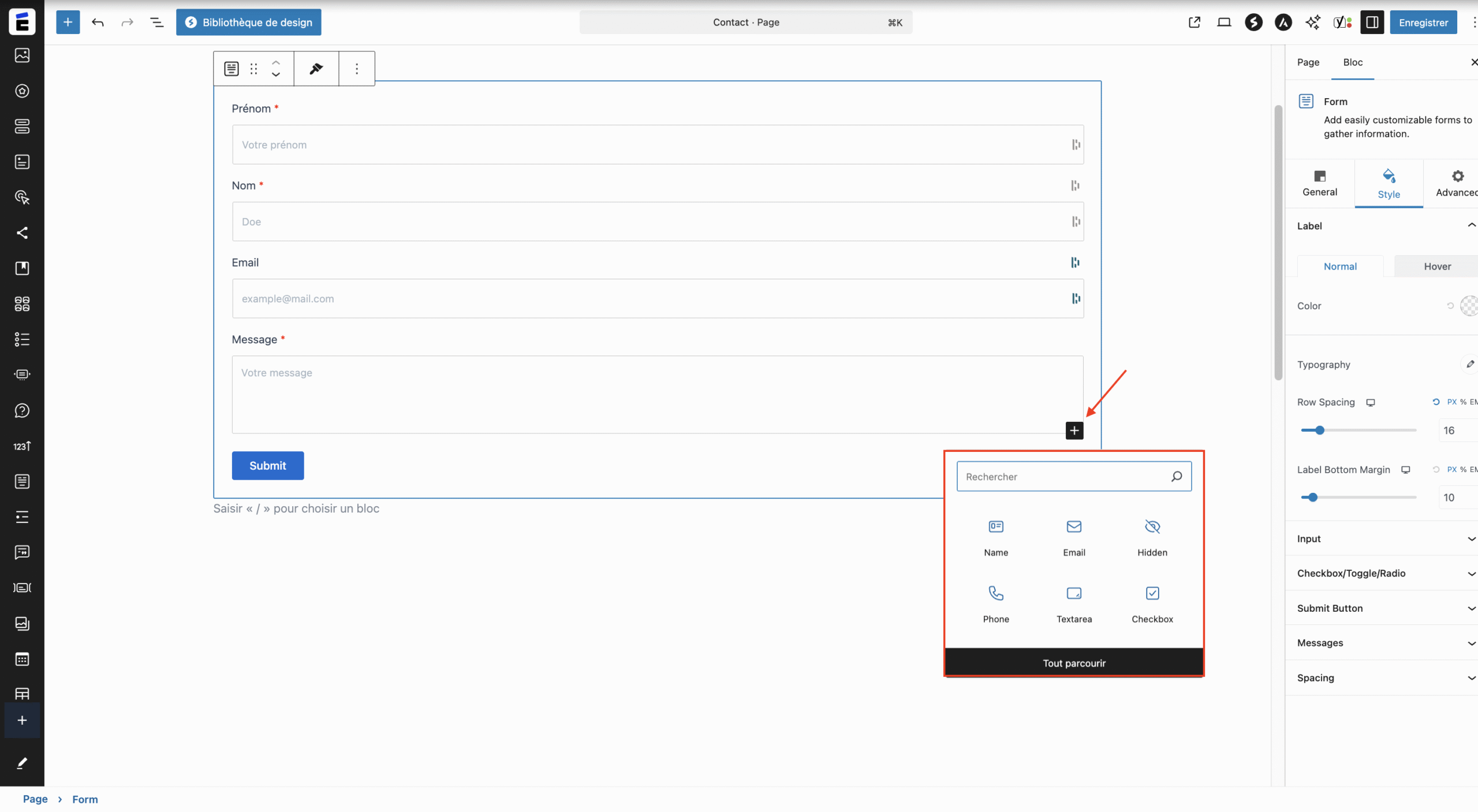
Task: Click the form style paintbrush toolbar icon
Action: [316, 69]
